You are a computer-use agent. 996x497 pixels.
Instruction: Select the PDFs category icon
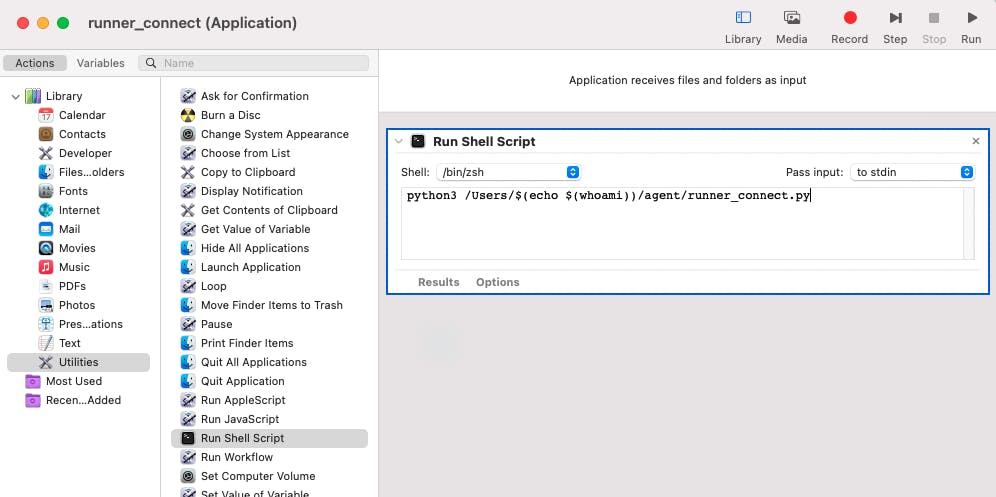click(46, 286)
